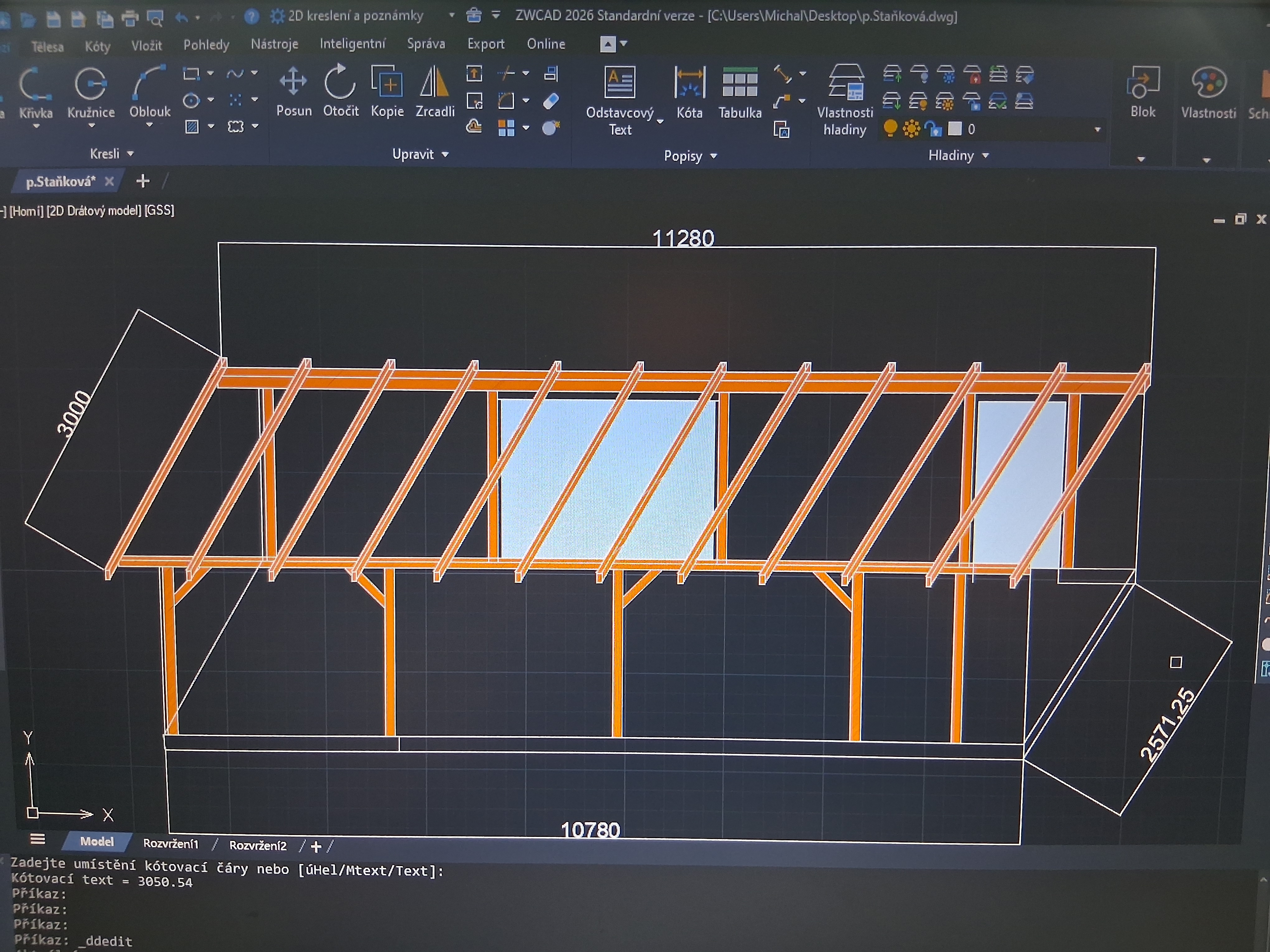1270x952 pixels.
Task: Switch to the Rozvržení1 layout tab
Action: tap(171, 843)
